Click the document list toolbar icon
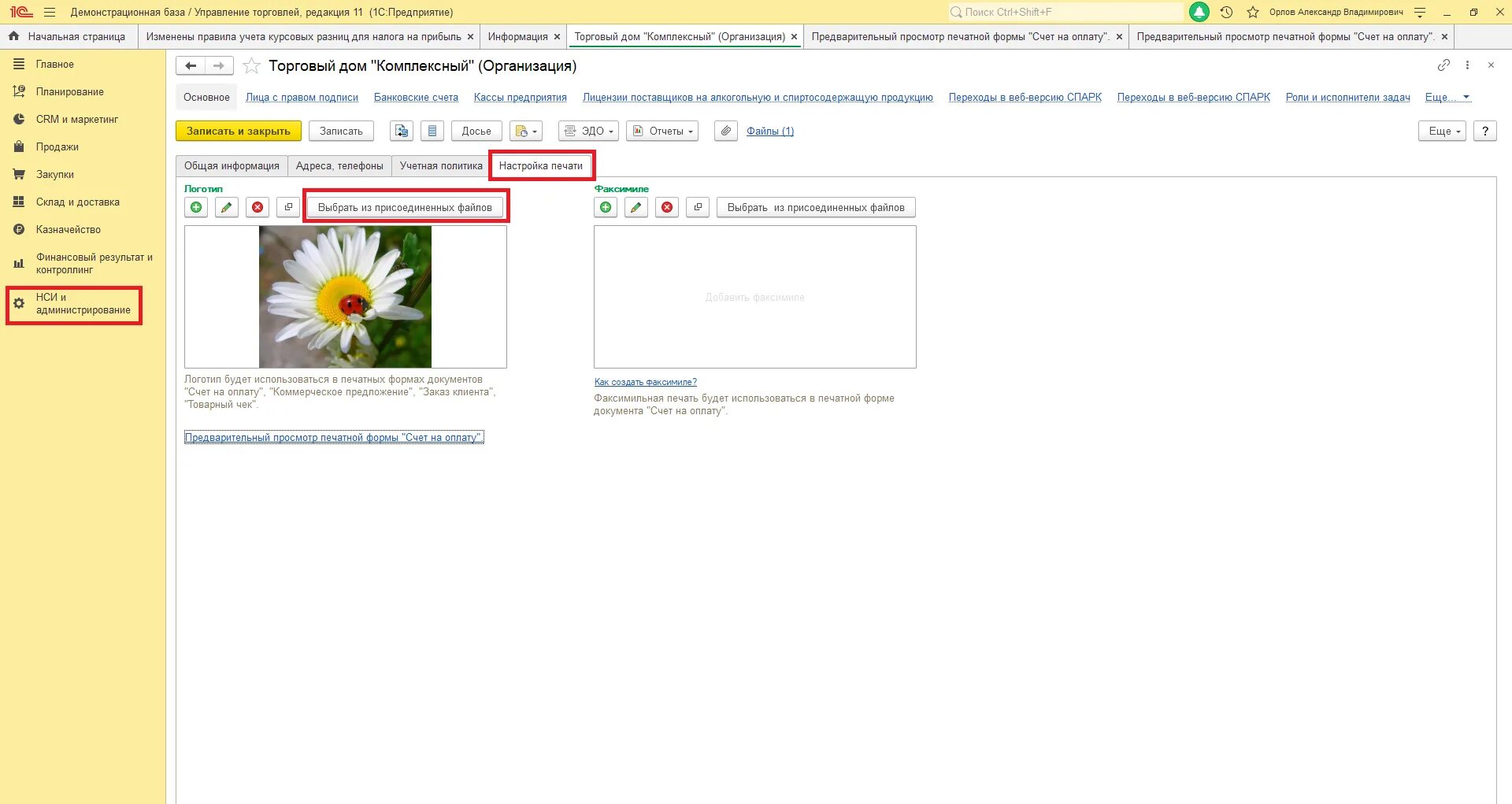This screenshot has width=1512, height=804. point(432,131)
